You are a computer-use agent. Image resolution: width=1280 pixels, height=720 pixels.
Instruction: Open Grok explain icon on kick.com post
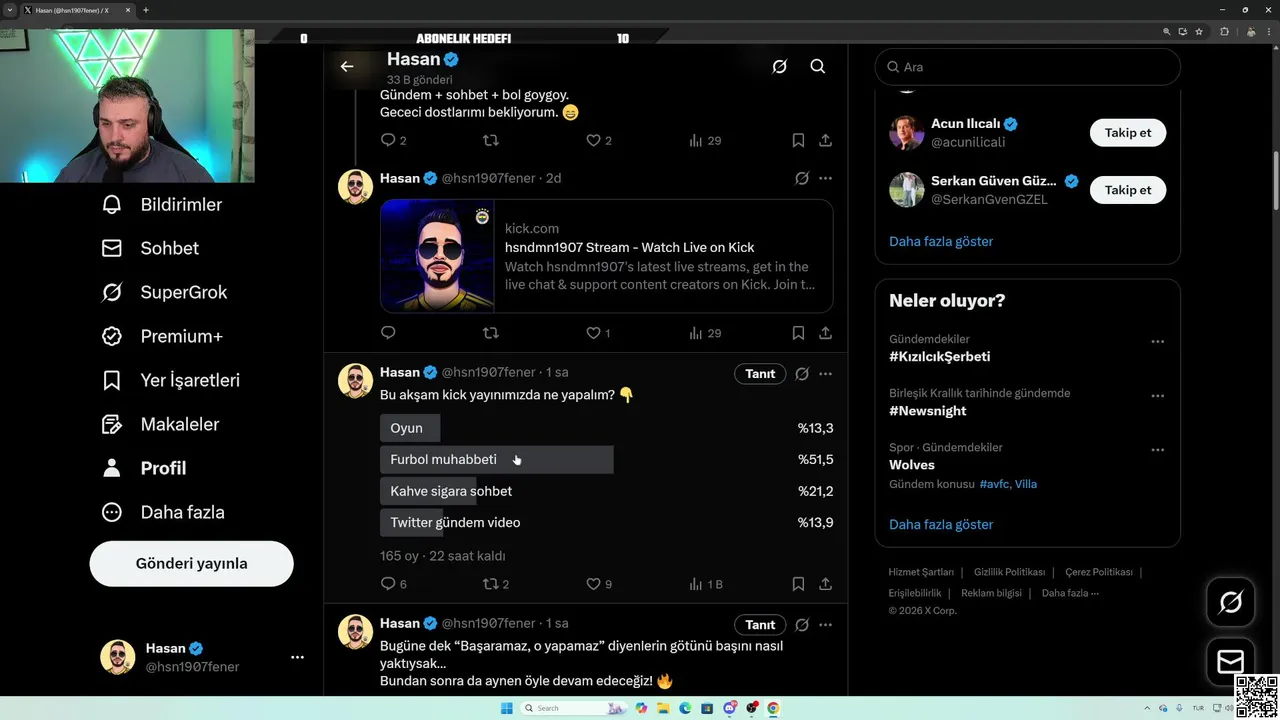pyautogui.click(x=802, y=179)
